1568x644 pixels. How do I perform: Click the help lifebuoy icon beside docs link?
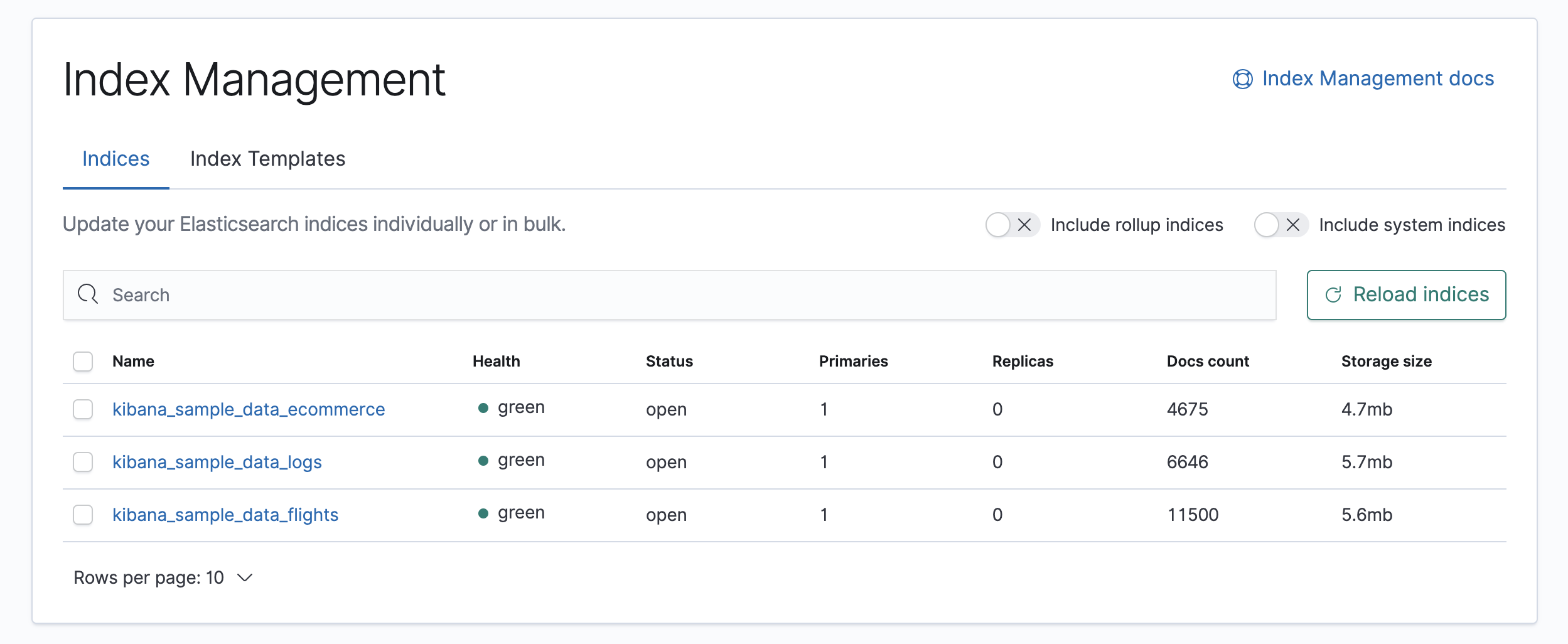(x=1242, y=79)
